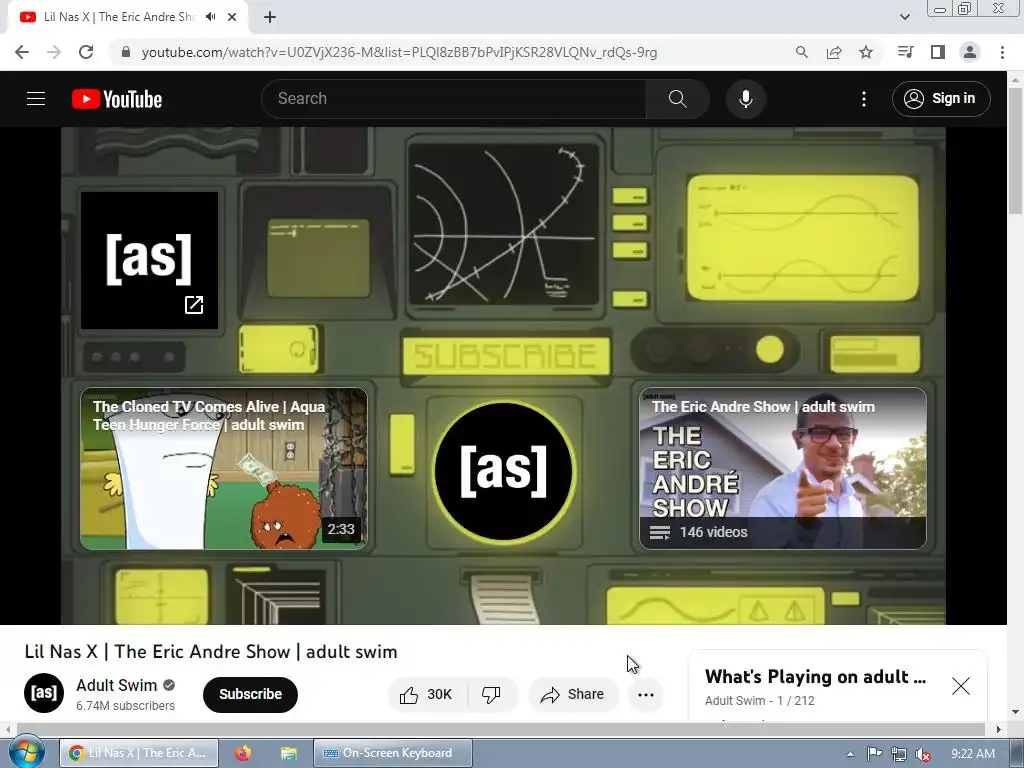Open the Chrome three-dot menu
This screenshot has height=768, width=1024.
pos(1002,52)
